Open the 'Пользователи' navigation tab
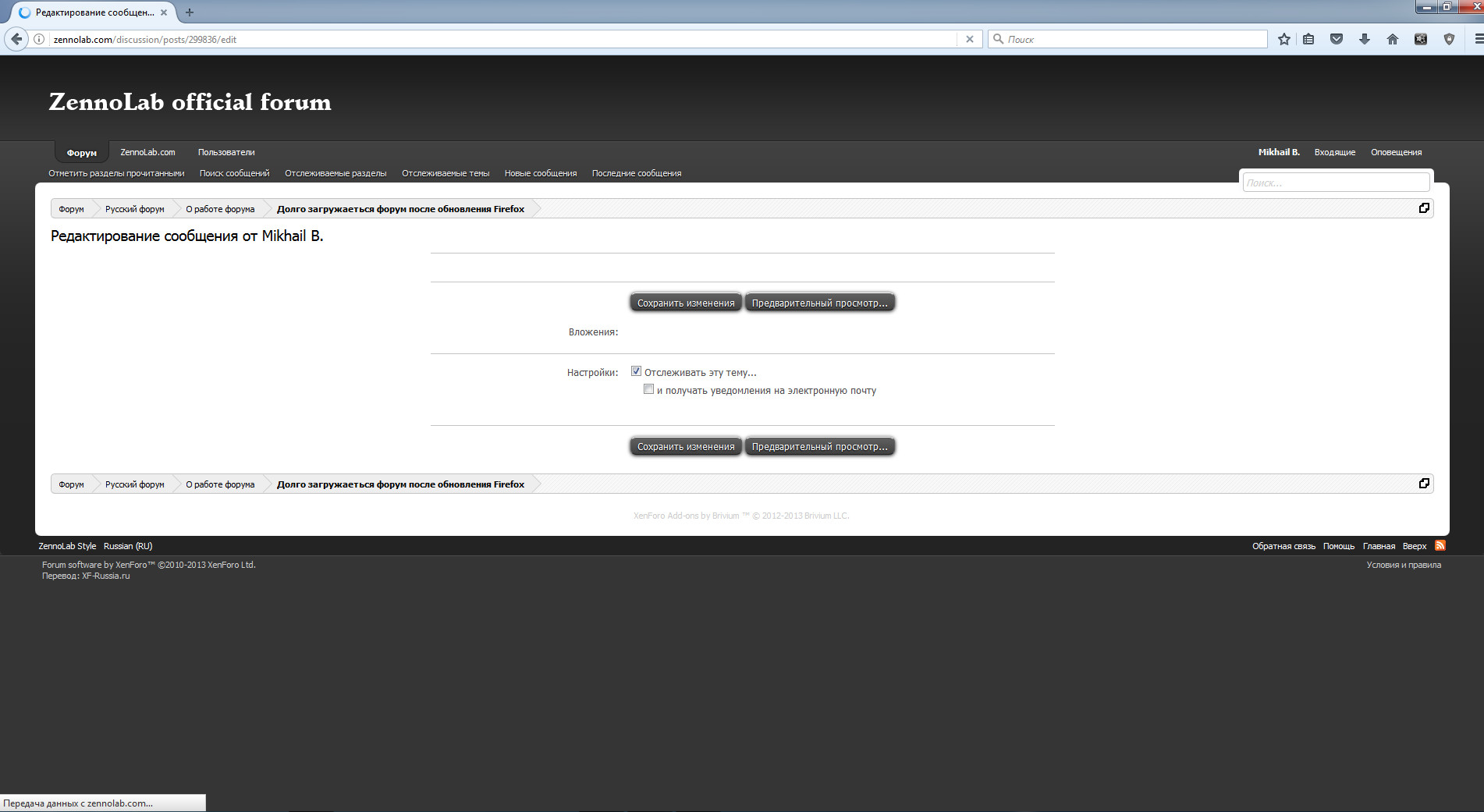 click(226, 152)
